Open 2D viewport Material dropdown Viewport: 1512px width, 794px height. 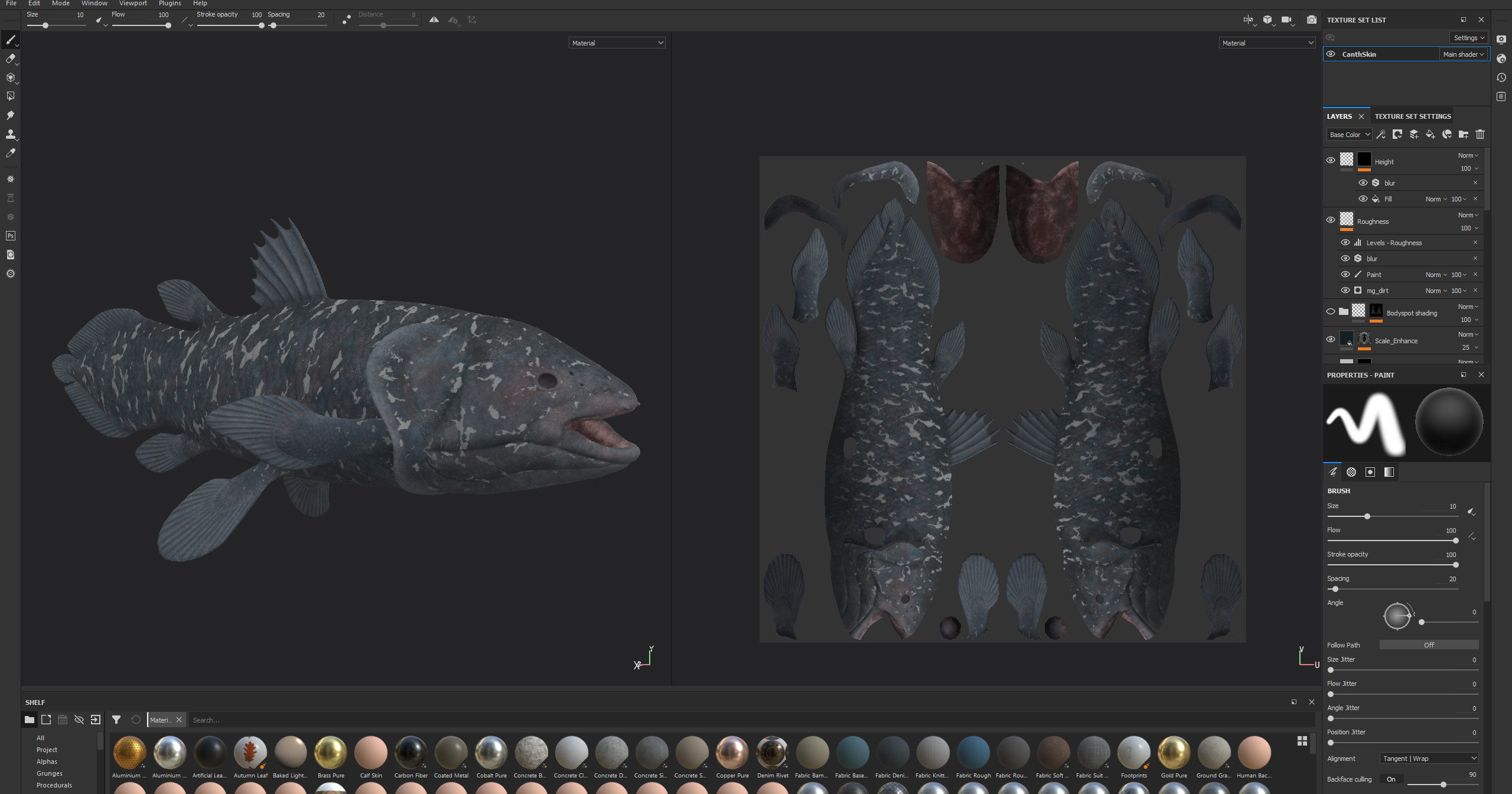(1267, 43)
